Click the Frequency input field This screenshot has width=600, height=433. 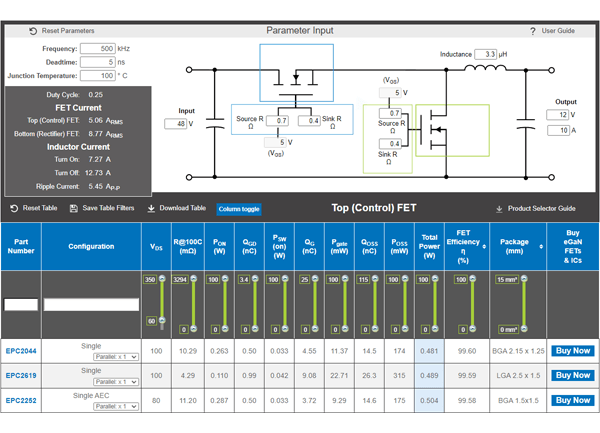click(98, 48)
